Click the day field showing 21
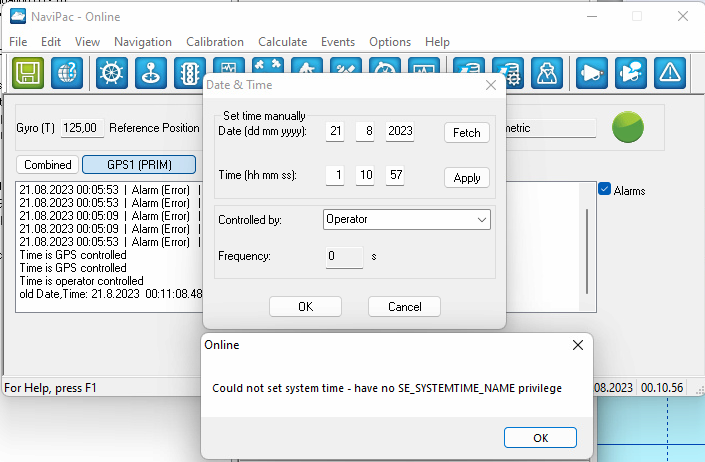 [335, 131]
